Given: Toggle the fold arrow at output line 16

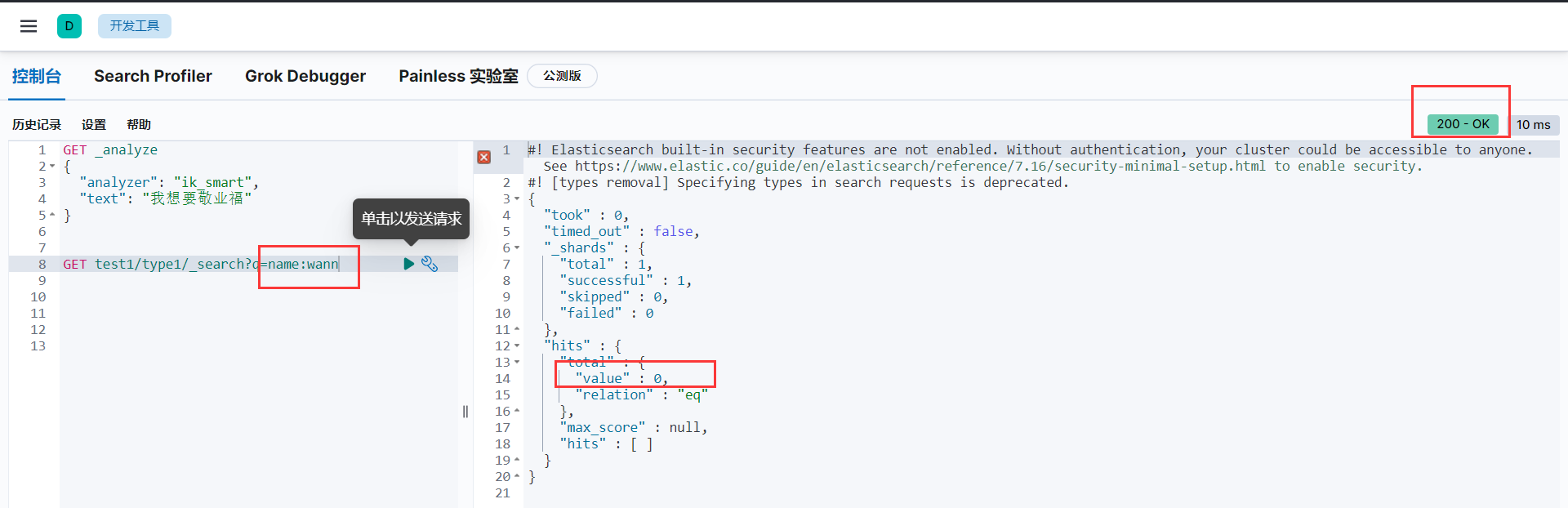Looking at the screenshot, I should 517,412.
